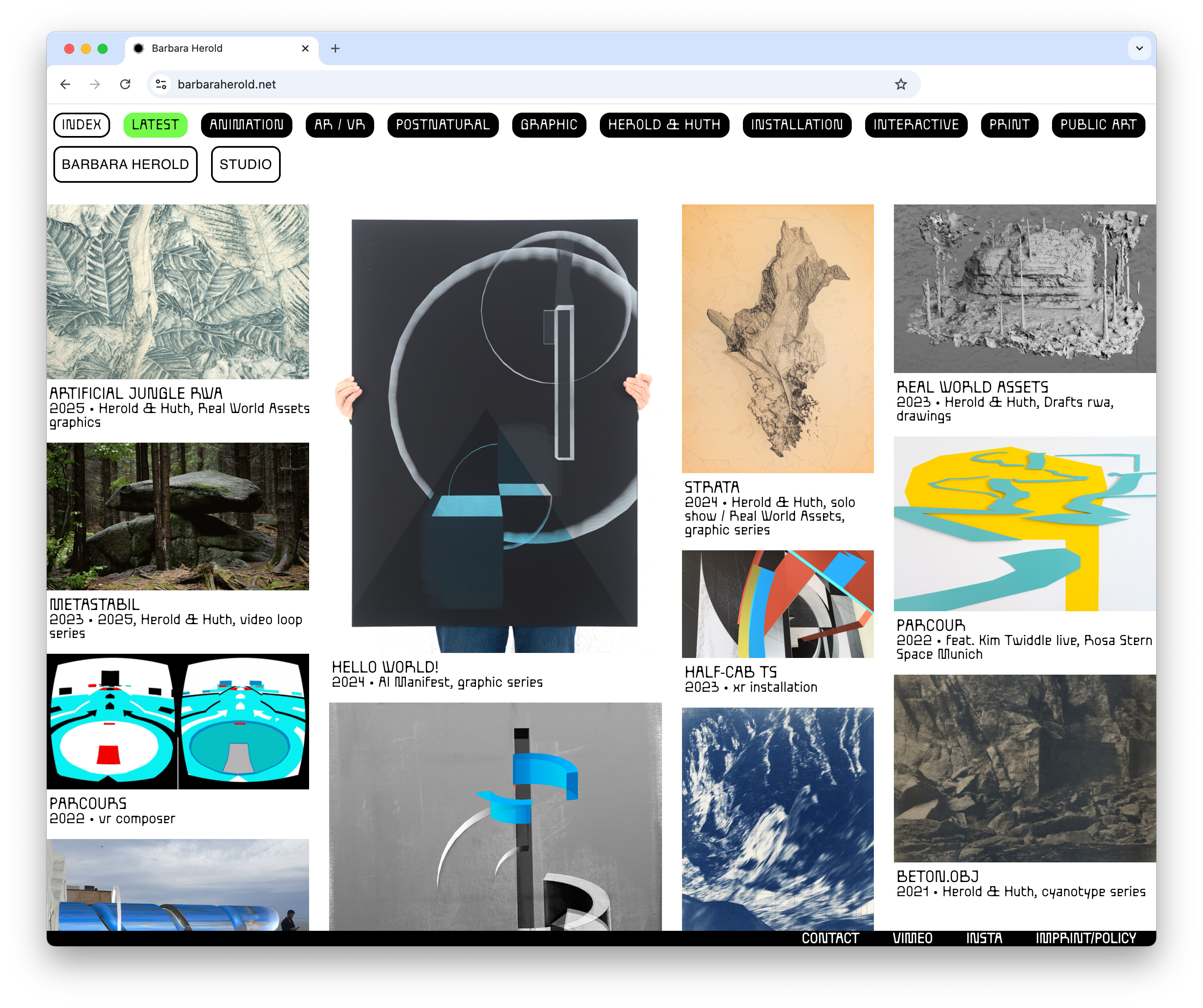Open the IMPRINT/POLICY footer link
Image resolution: width=1203 pixels, height=1008 pixels.
(1085, 938)
